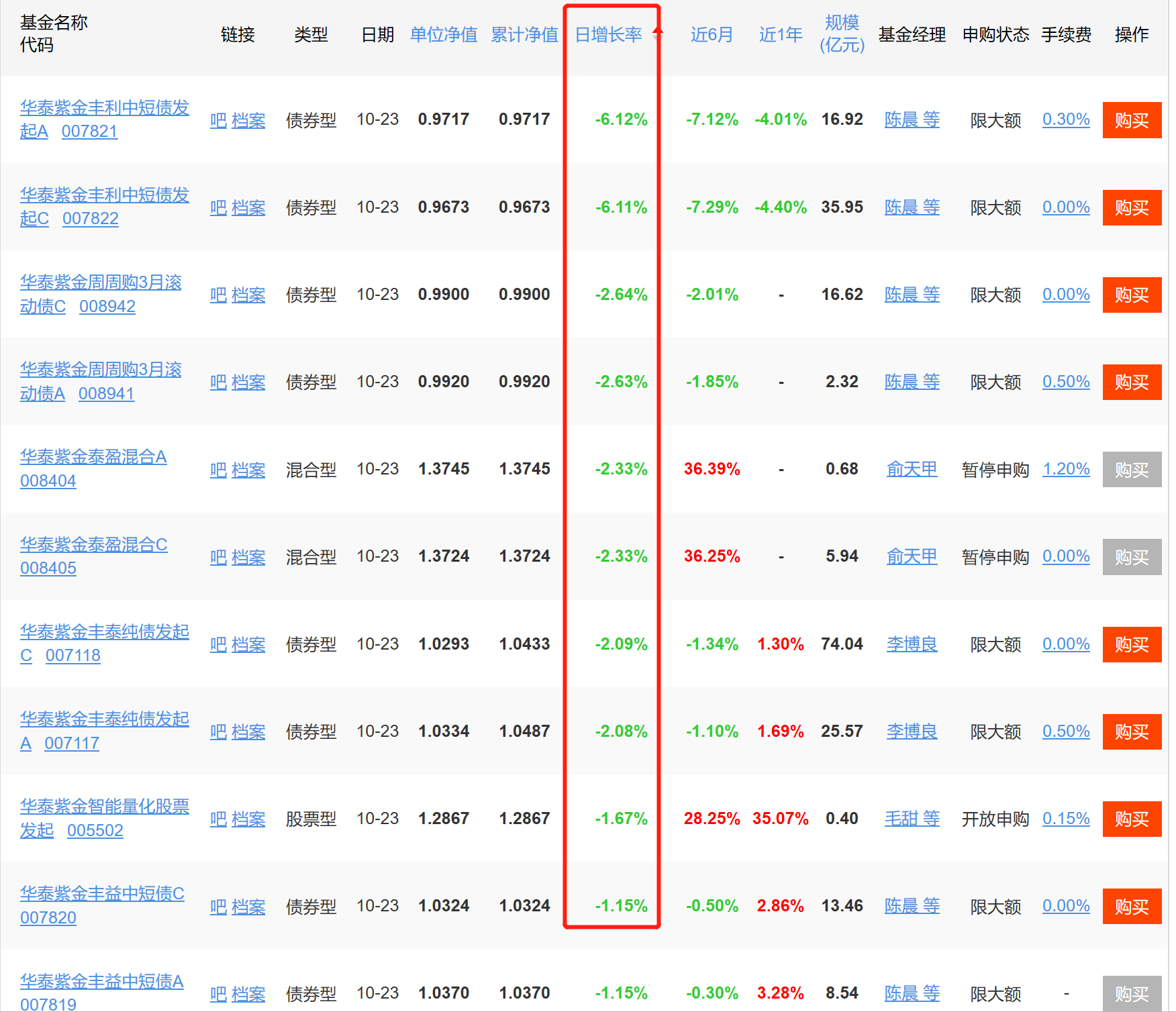View 档案 for 华泰紫金泰盈混合A 008404
The image size is (1176, 1012).
(248, 470)
